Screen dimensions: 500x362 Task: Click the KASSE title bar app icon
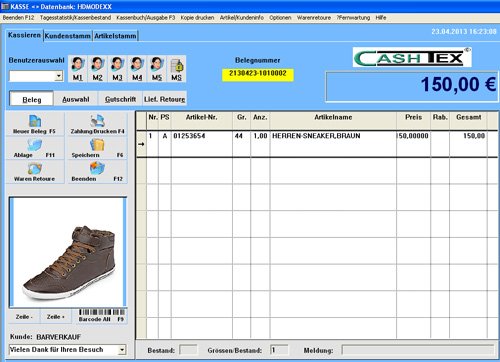(5, 6)
